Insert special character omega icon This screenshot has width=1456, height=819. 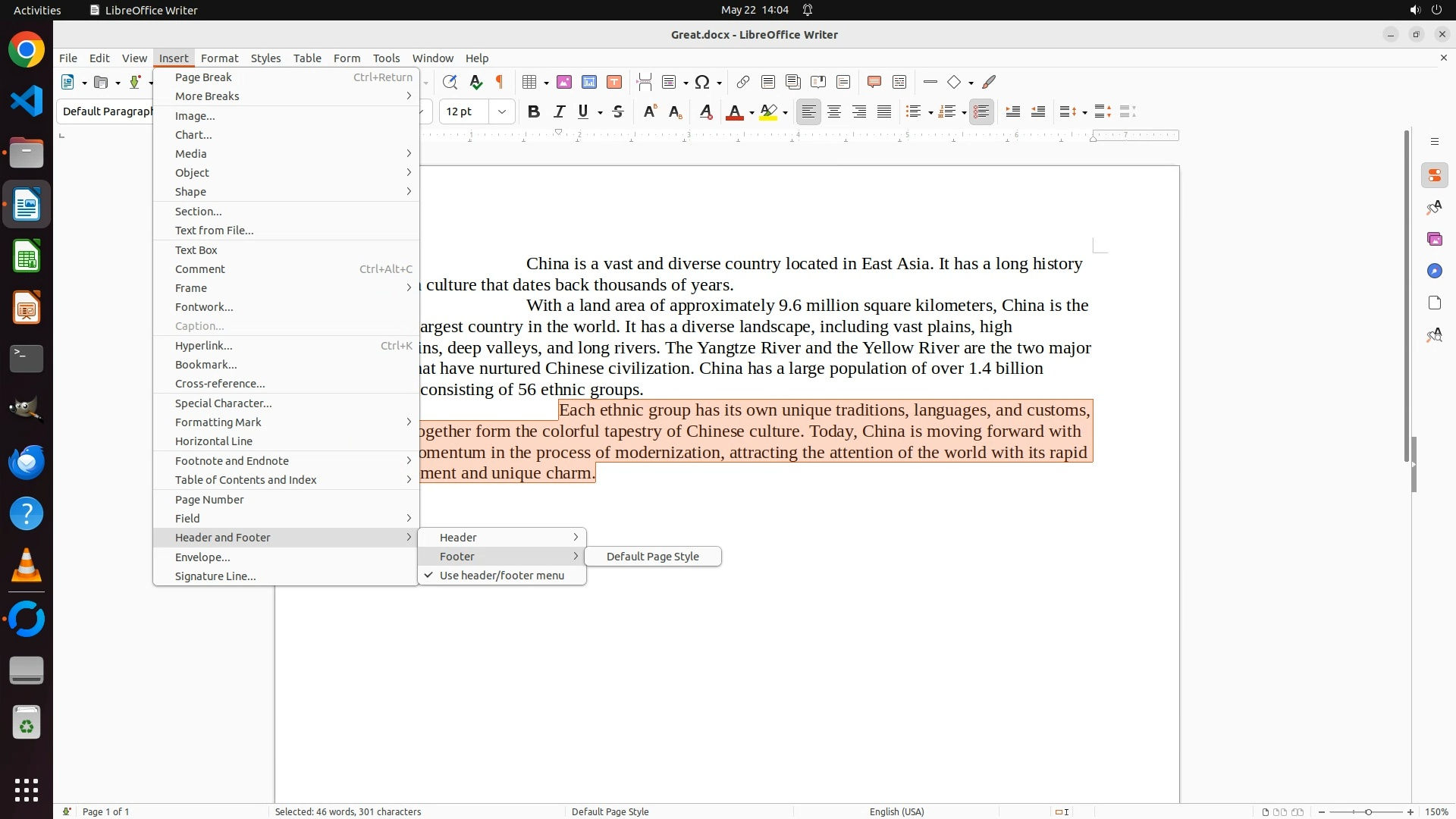(x=703, y=82)
